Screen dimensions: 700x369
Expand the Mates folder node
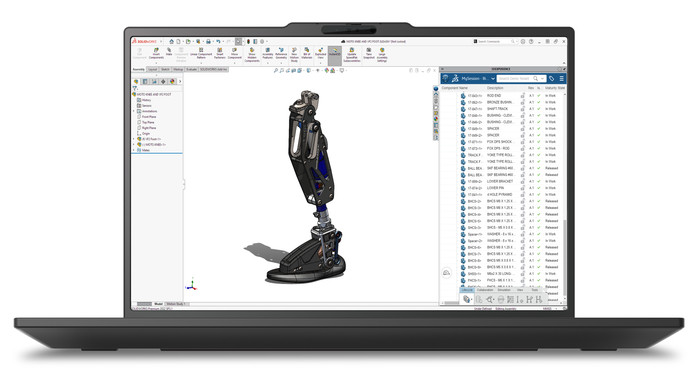pyautogui.click(x=133, y=150)
